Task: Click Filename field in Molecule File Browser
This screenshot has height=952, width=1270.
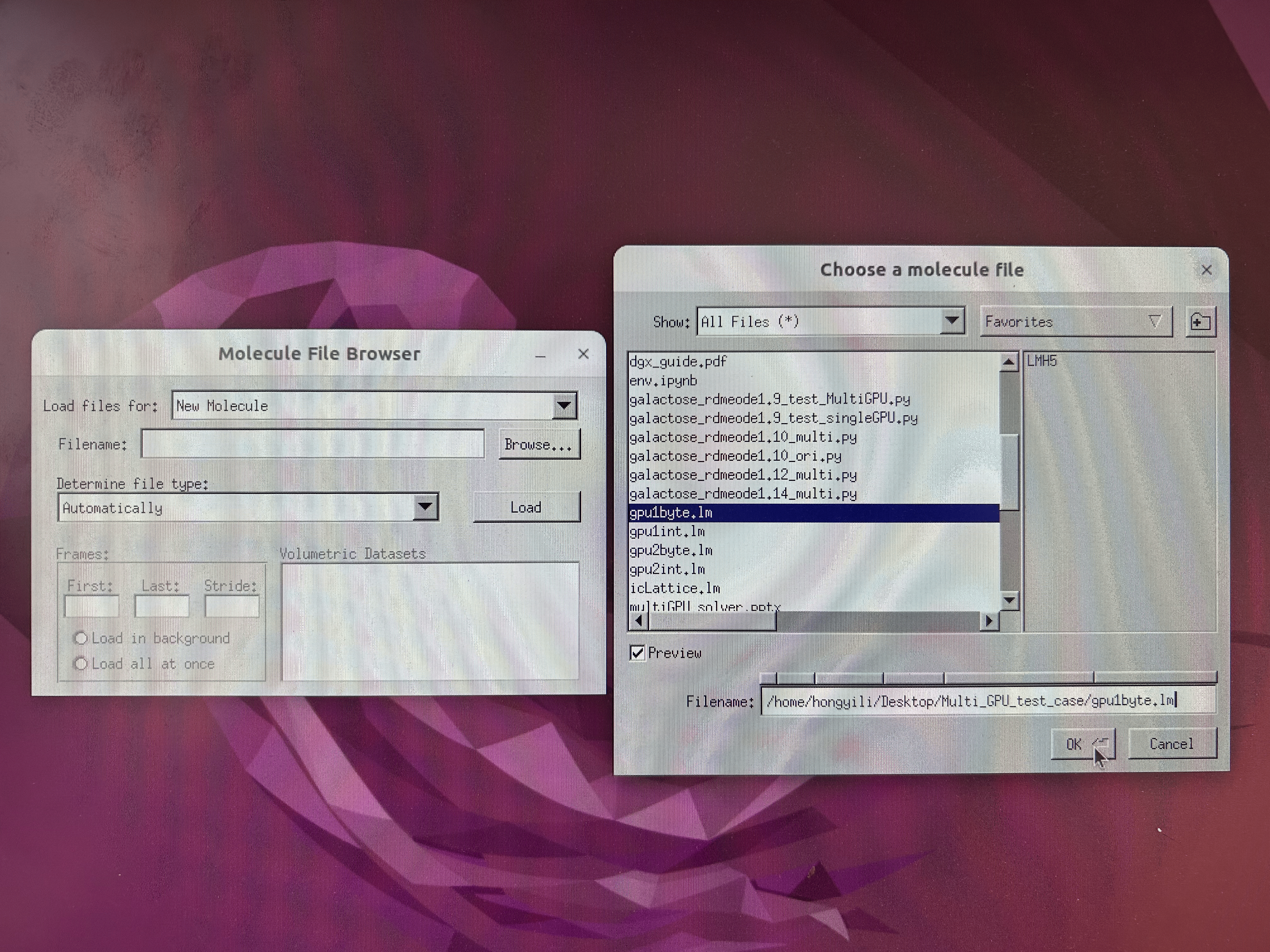Action: [313, 444]
